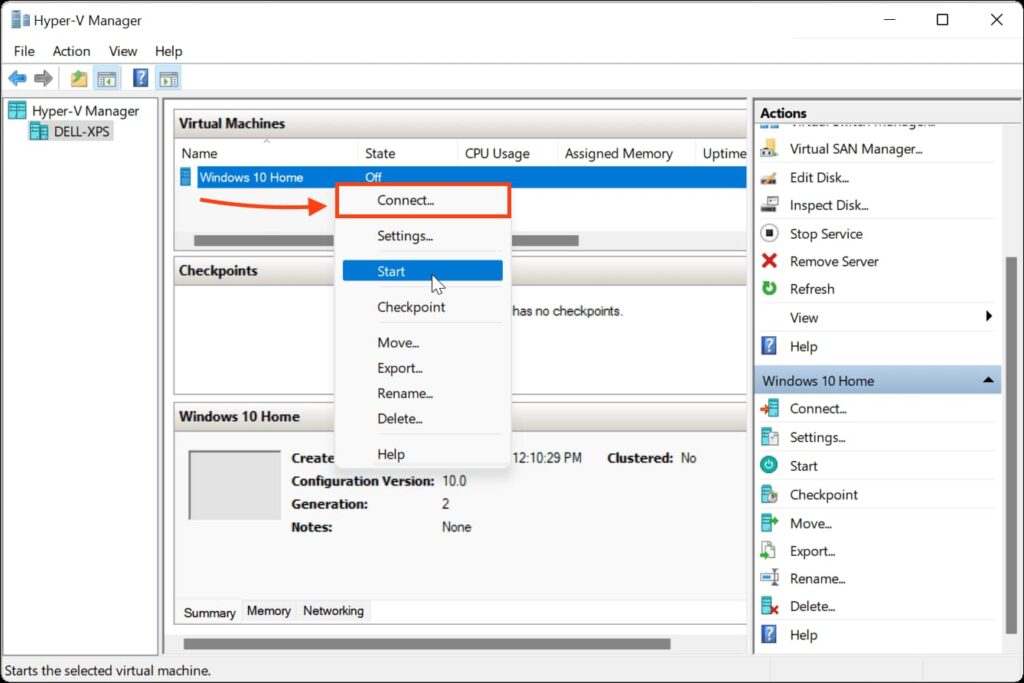The image size is (1024, 683).
Task: Click the Up one level folder icon
Action: pos(78,79)
